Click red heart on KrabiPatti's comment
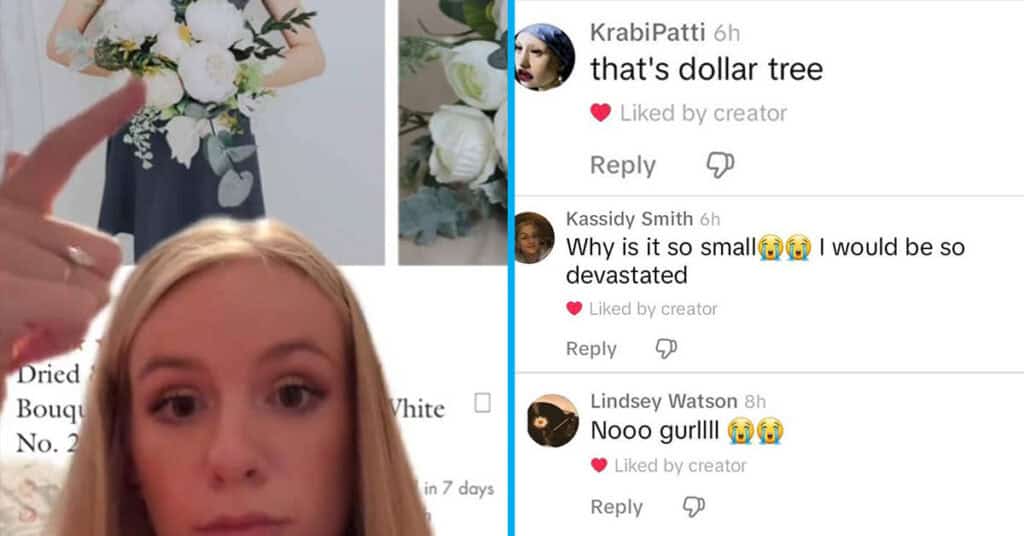Screen dimensions: 1024x536 coord(601,113)
